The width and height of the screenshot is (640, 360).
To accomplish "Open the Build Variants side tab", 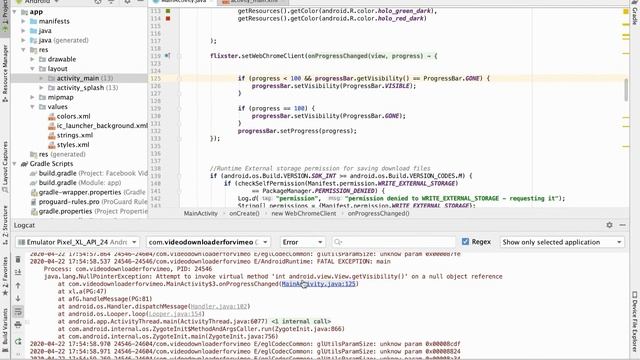I will click(x=5, y=330).
